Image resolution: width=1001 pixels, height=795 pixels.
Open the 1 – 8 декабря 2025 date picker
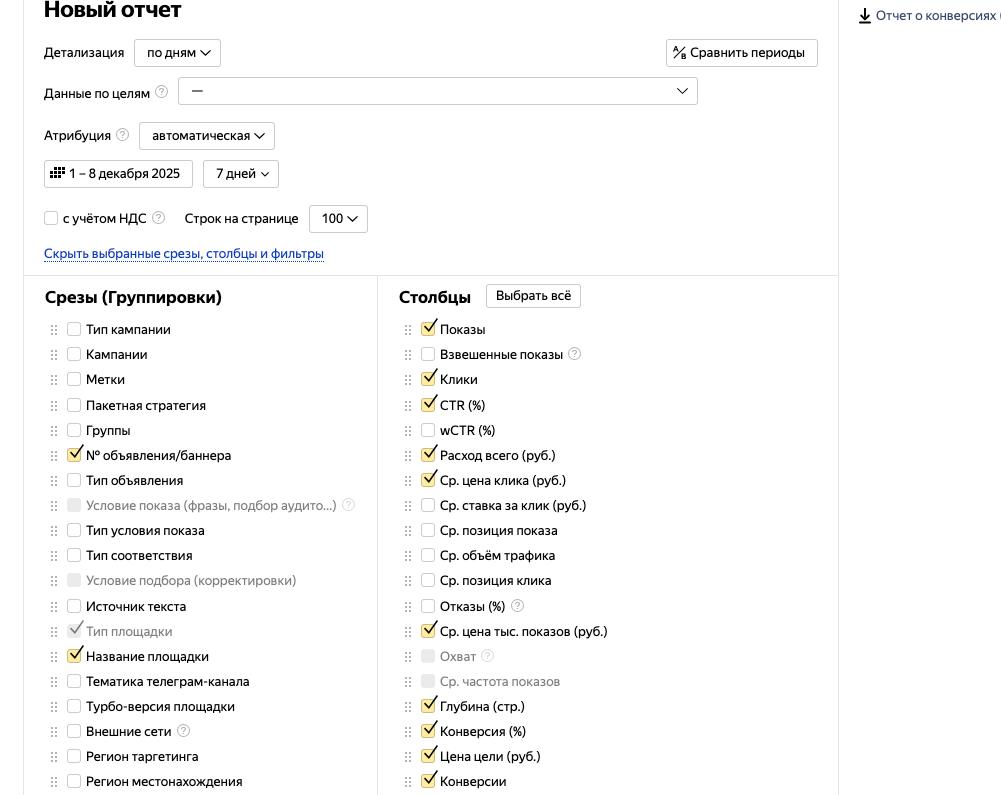[118, 174]
